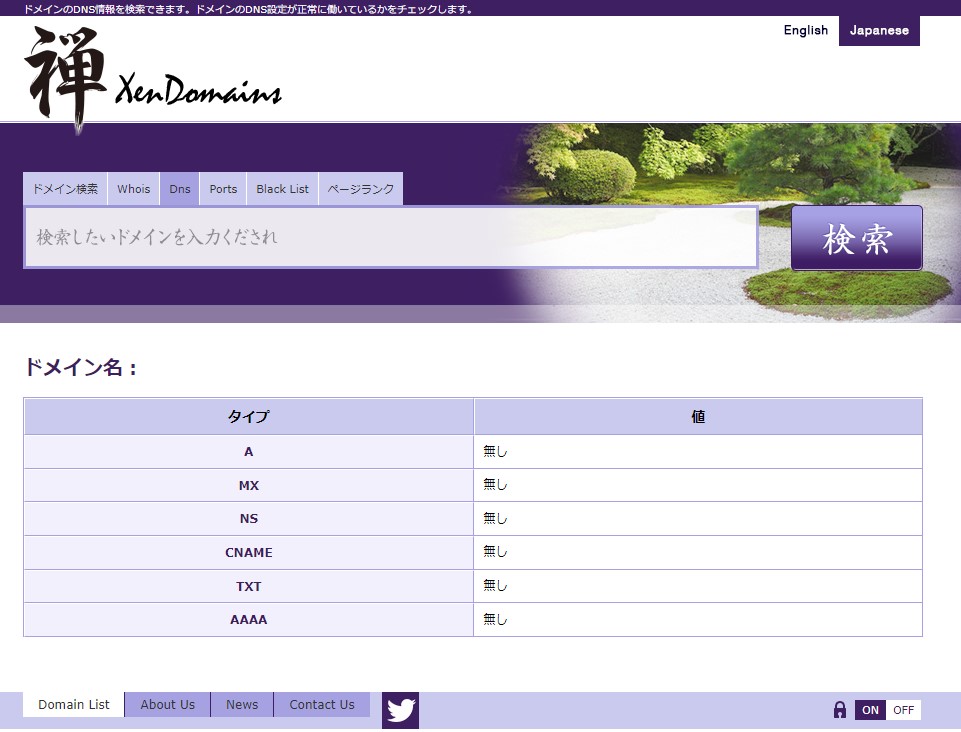Select the TXT record type cell

(248, 586)
